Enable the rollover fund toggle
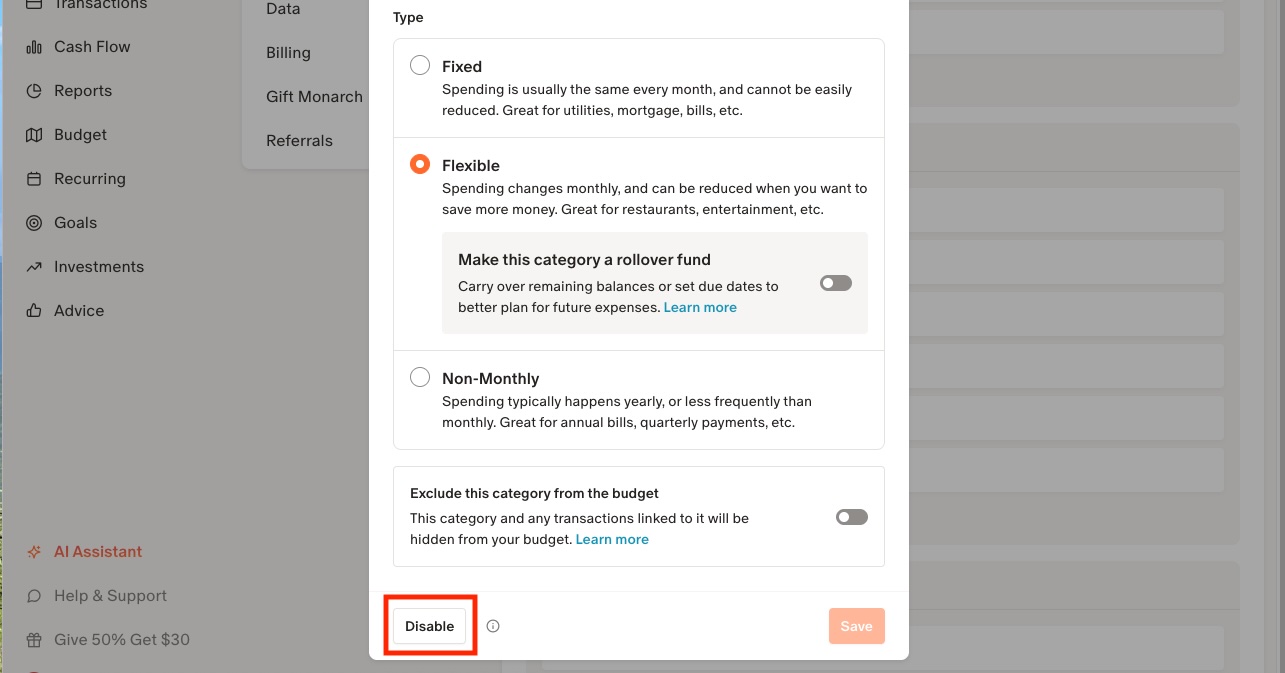The width and height of the screenshot is (1285, 673). 835,283
